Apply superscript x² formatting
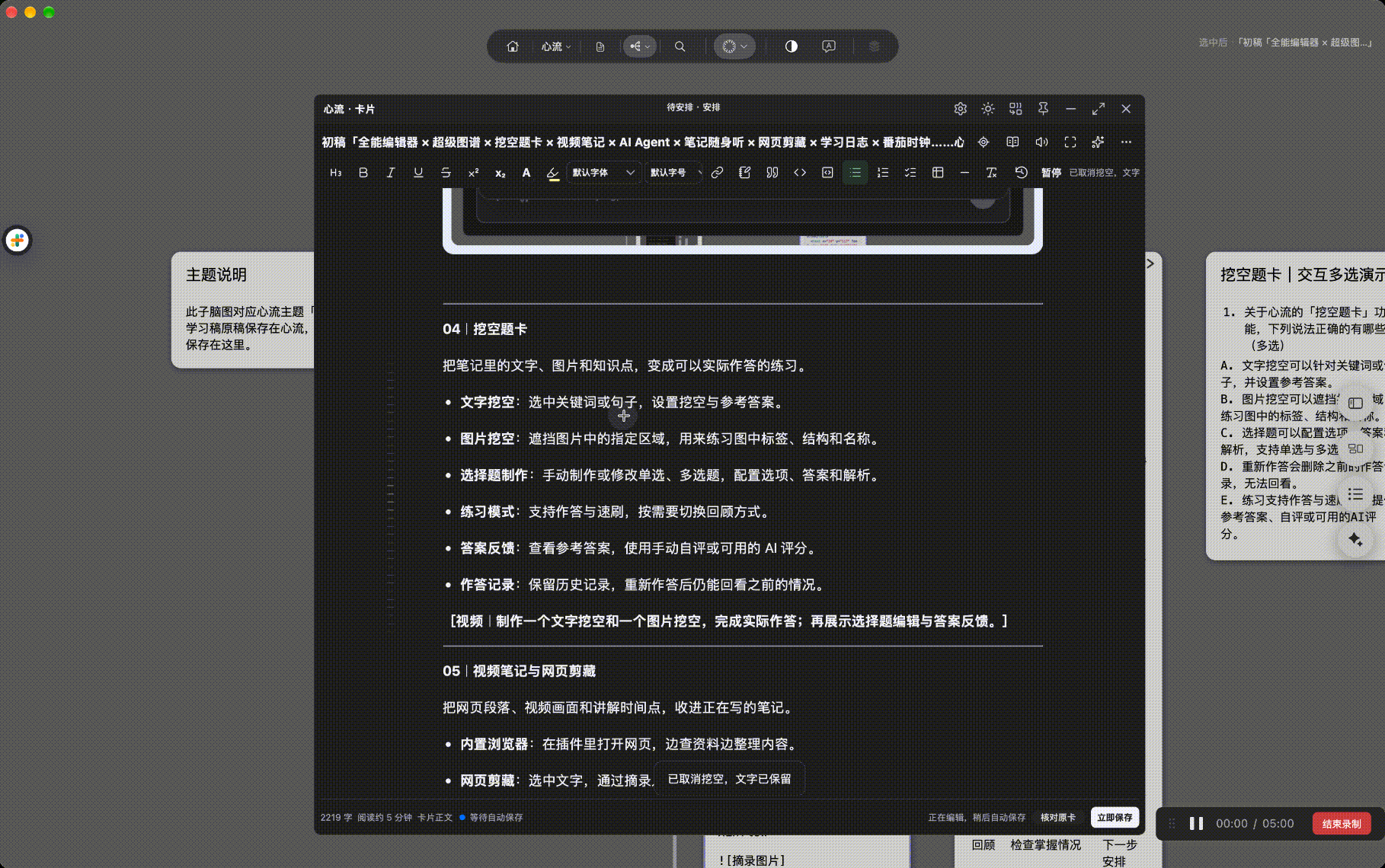 (473, 173)
